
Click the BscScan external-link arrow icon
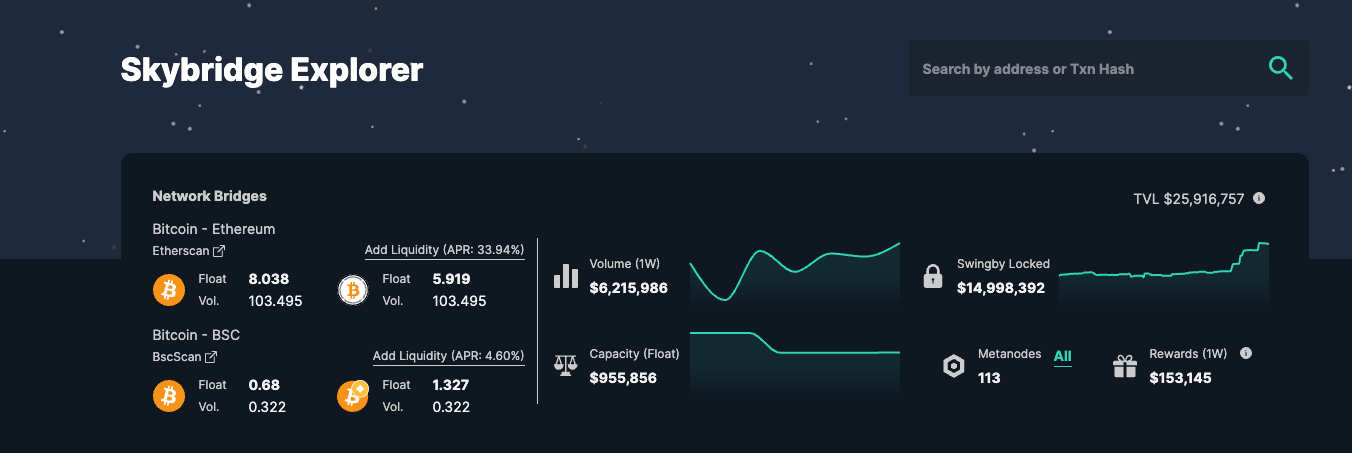tap(211, 356)
